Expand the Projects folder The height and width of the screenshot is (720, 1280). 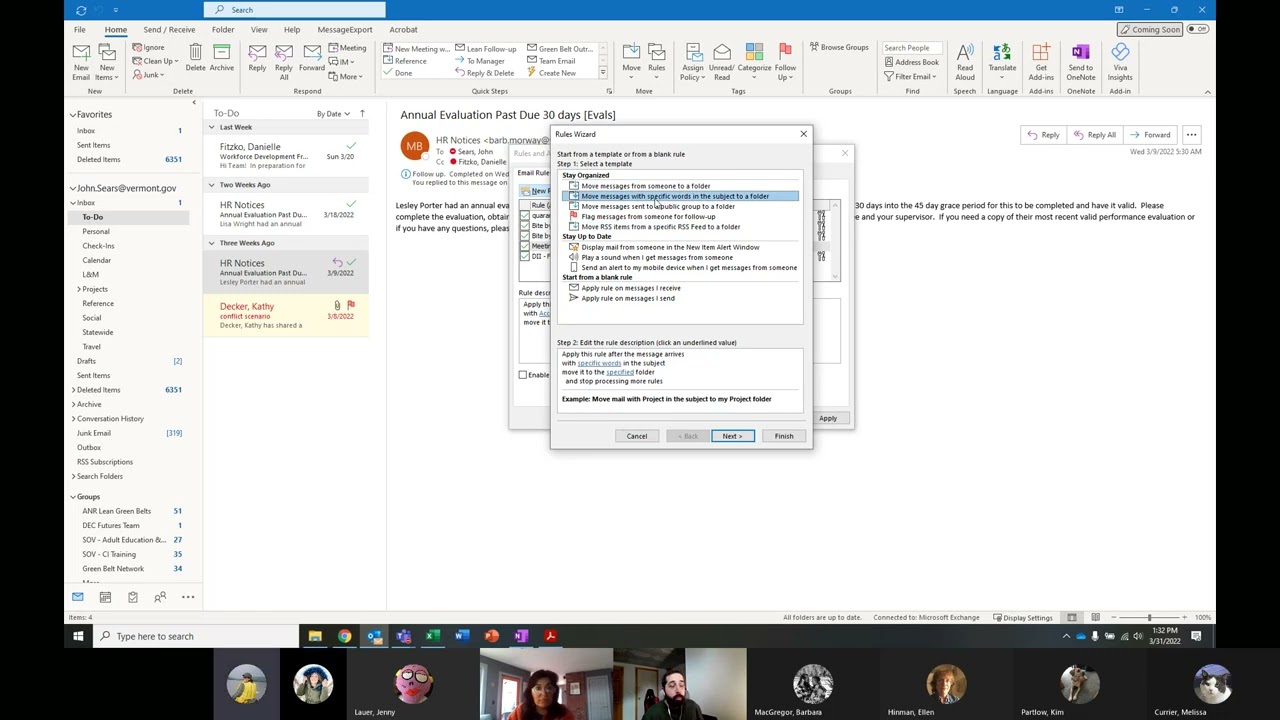pyautogui.click(x=79, y=289)
